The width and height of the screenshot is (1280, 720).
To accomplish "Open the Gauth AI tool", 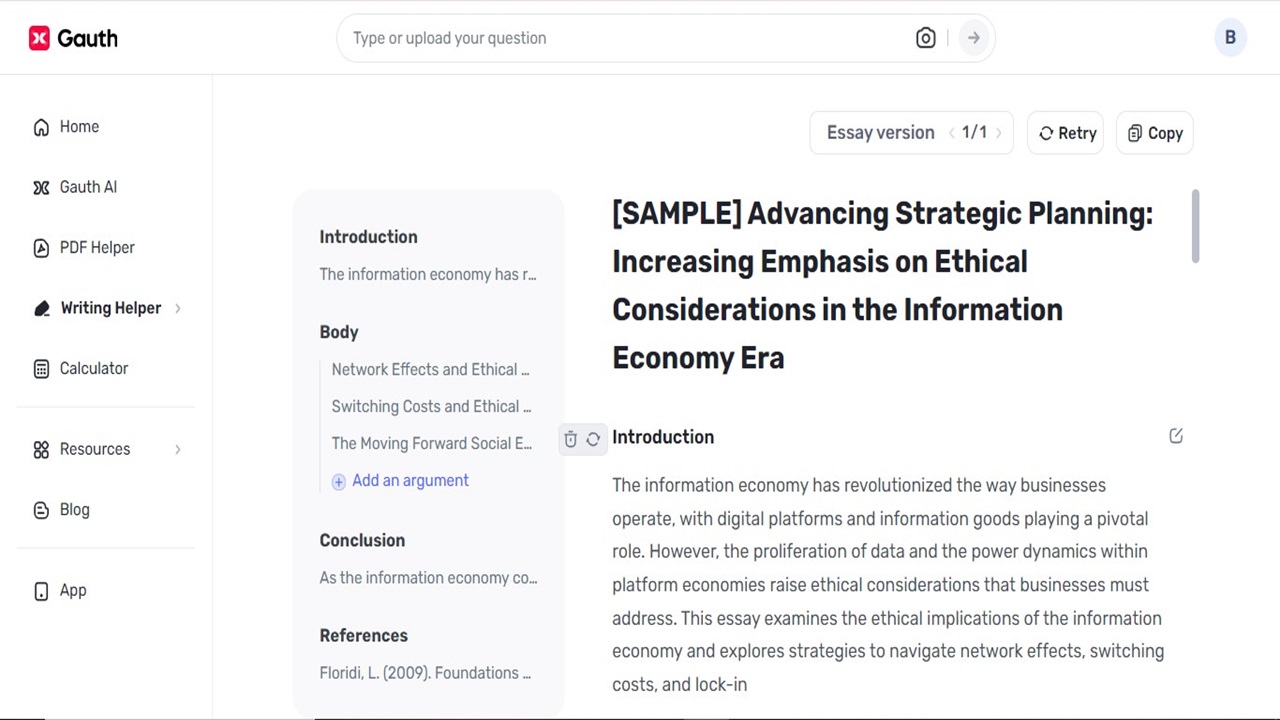I will (x=88, y=187).
